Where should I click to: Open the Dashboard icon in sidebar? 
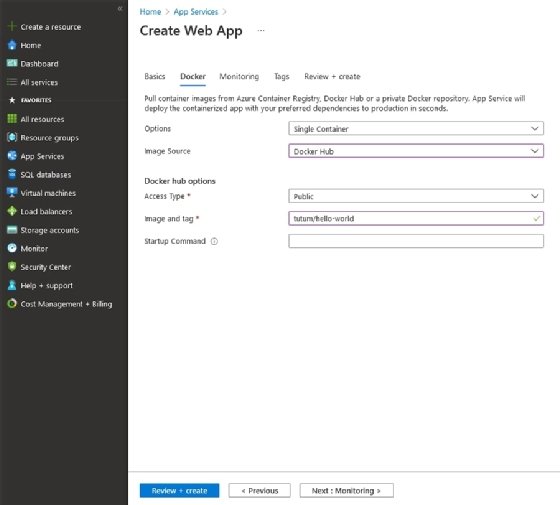tap(12, 63)
